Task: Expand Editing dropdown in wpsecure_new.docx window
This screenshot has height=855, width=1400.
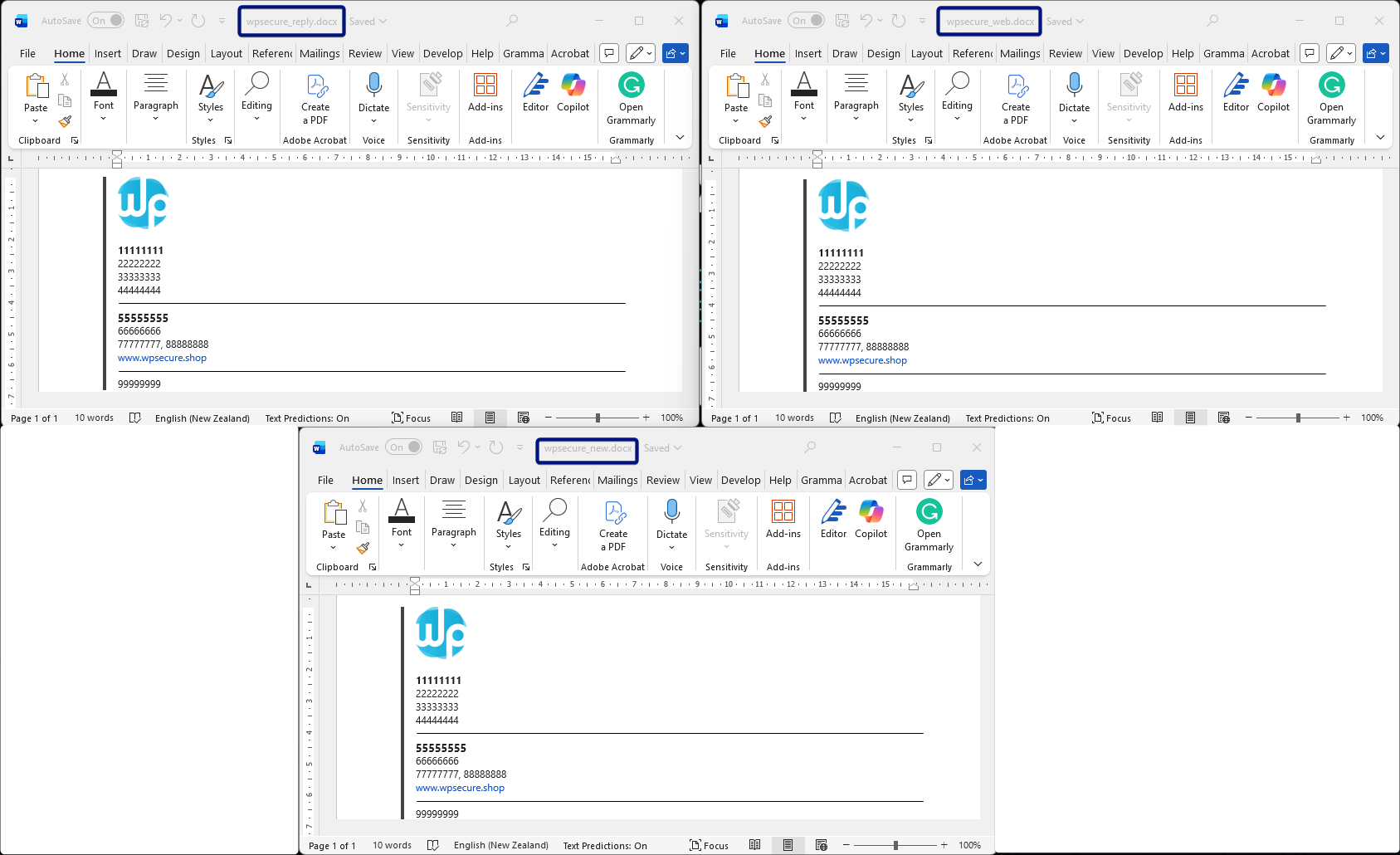Action: tap(554, 519)
